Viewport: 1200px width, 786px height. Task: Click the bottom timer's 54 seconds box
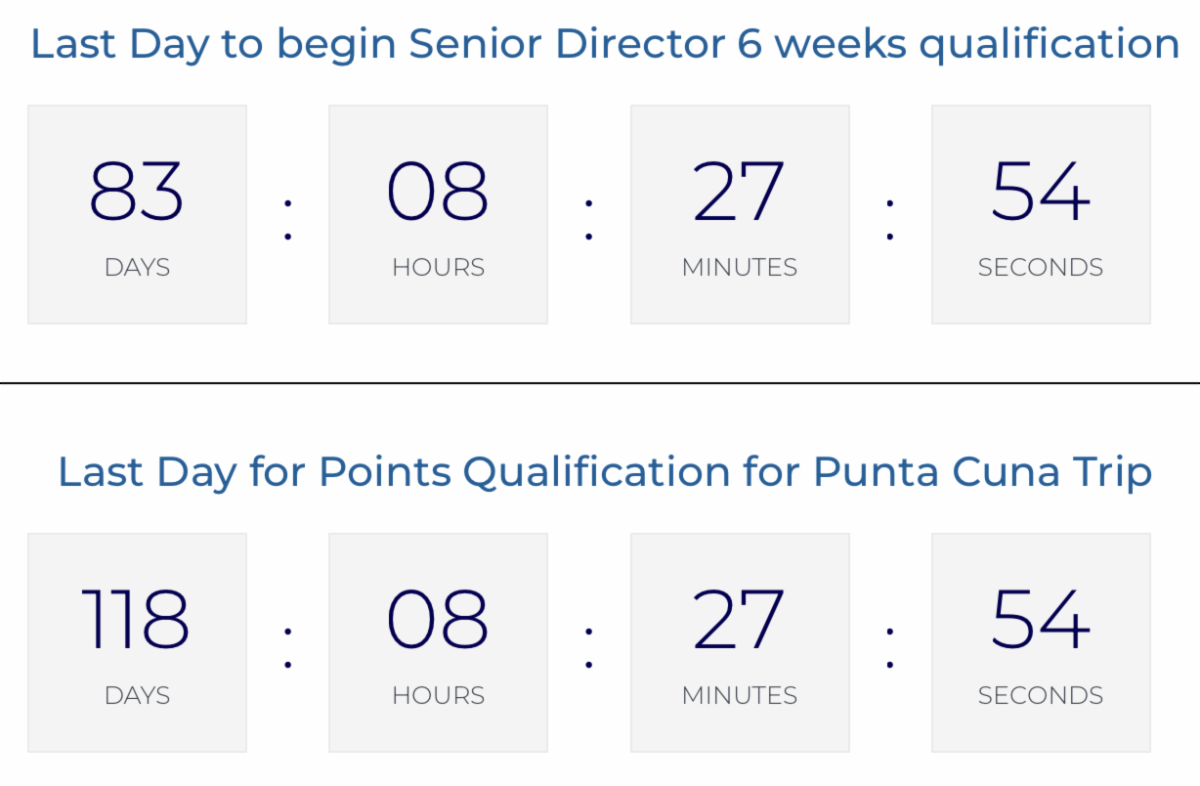pyautogui.click(x=1041, y=642)
